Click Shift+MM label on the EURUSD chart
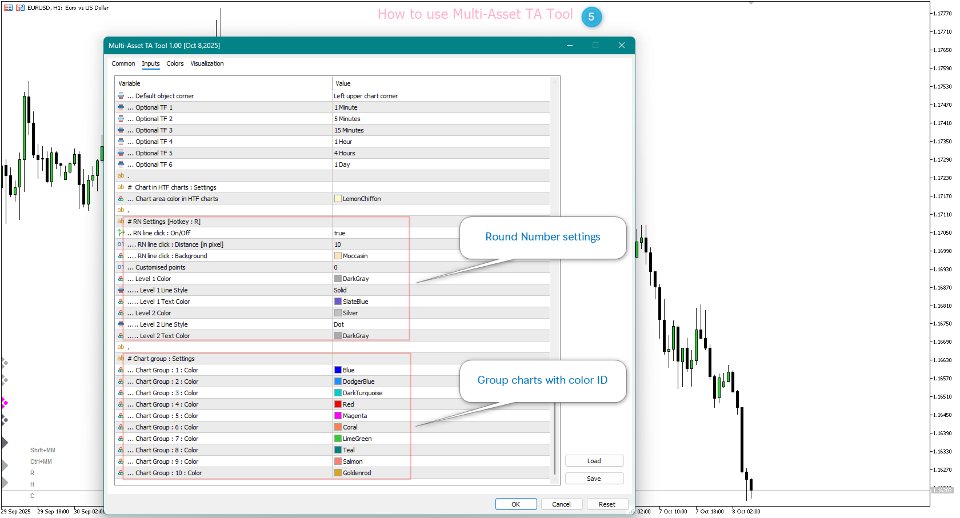Viewport: 960px width, 518px height. 43,450
